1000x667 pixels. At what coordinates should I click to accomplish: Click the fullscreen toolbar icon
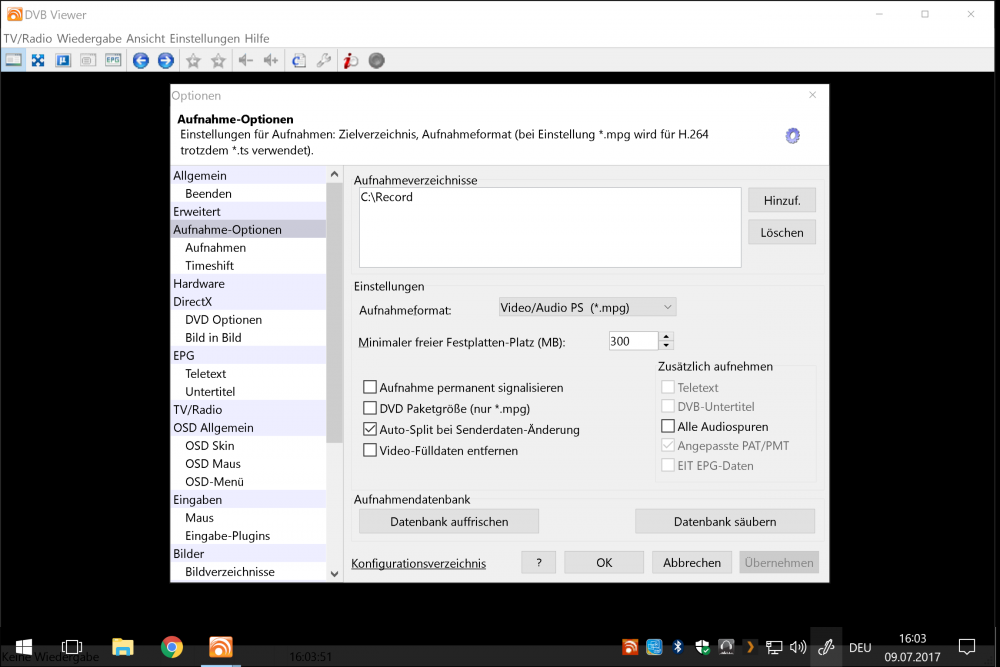38,60
